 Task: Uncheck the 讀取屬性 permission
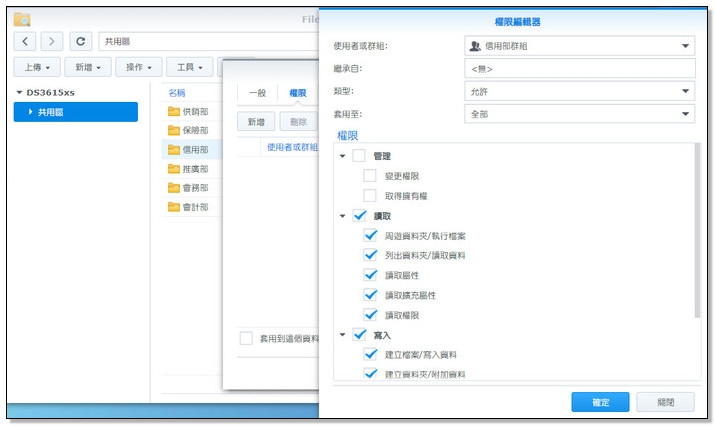pyautogui.click(x=370, y=275)
